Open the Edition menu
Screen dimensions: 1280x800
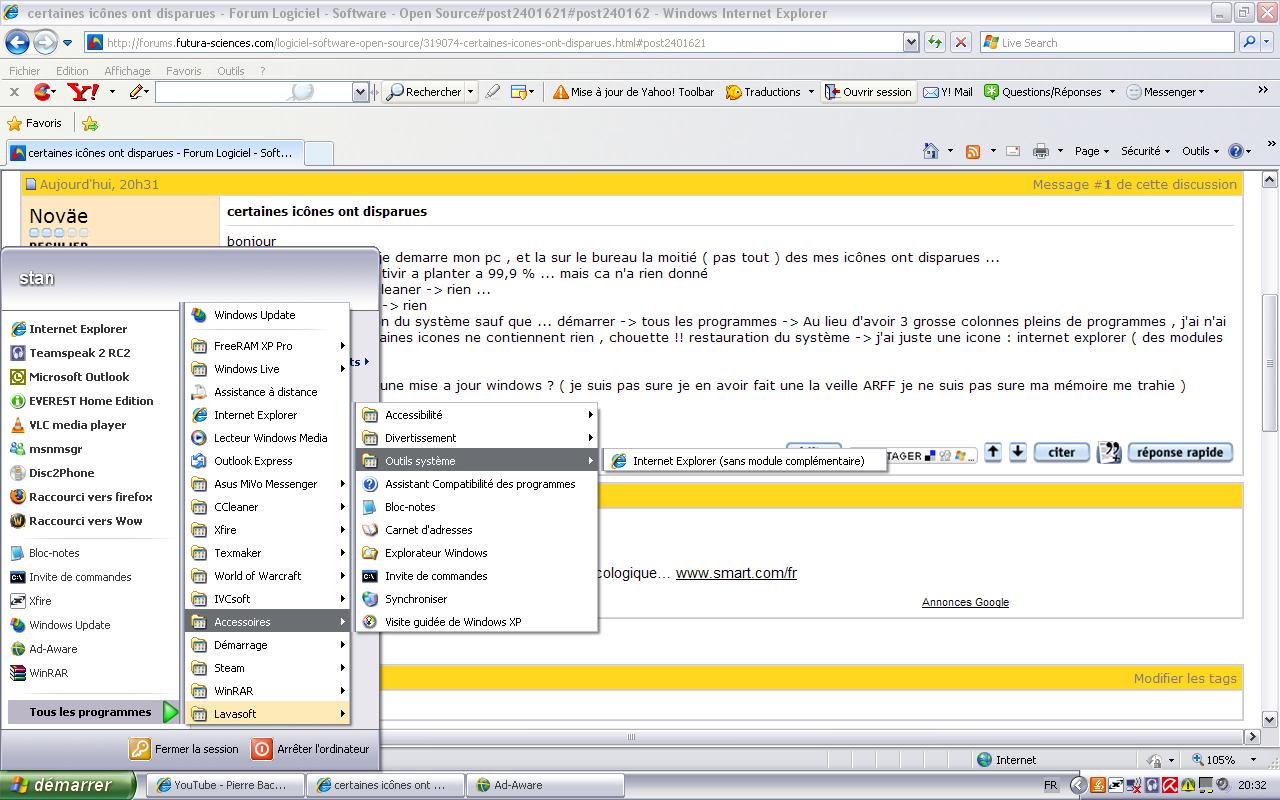point(72,71)
